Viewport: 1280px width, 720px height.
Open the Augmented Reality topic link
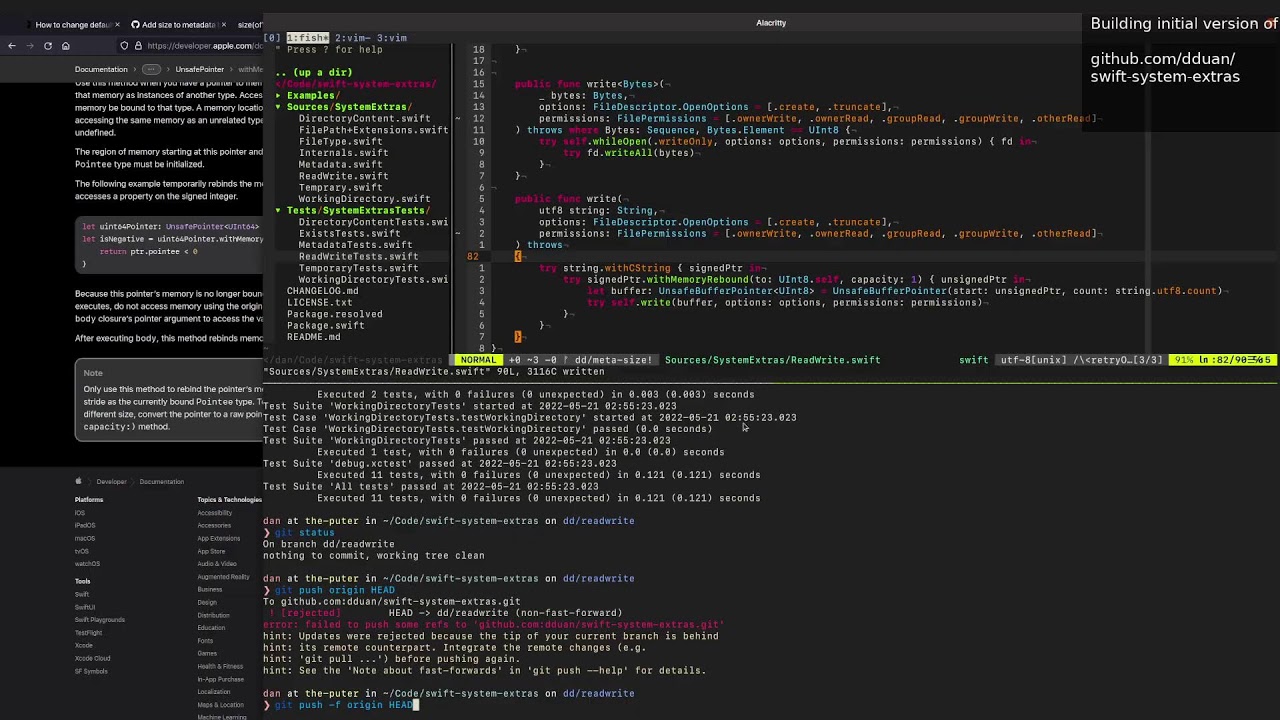pos(223,577)
